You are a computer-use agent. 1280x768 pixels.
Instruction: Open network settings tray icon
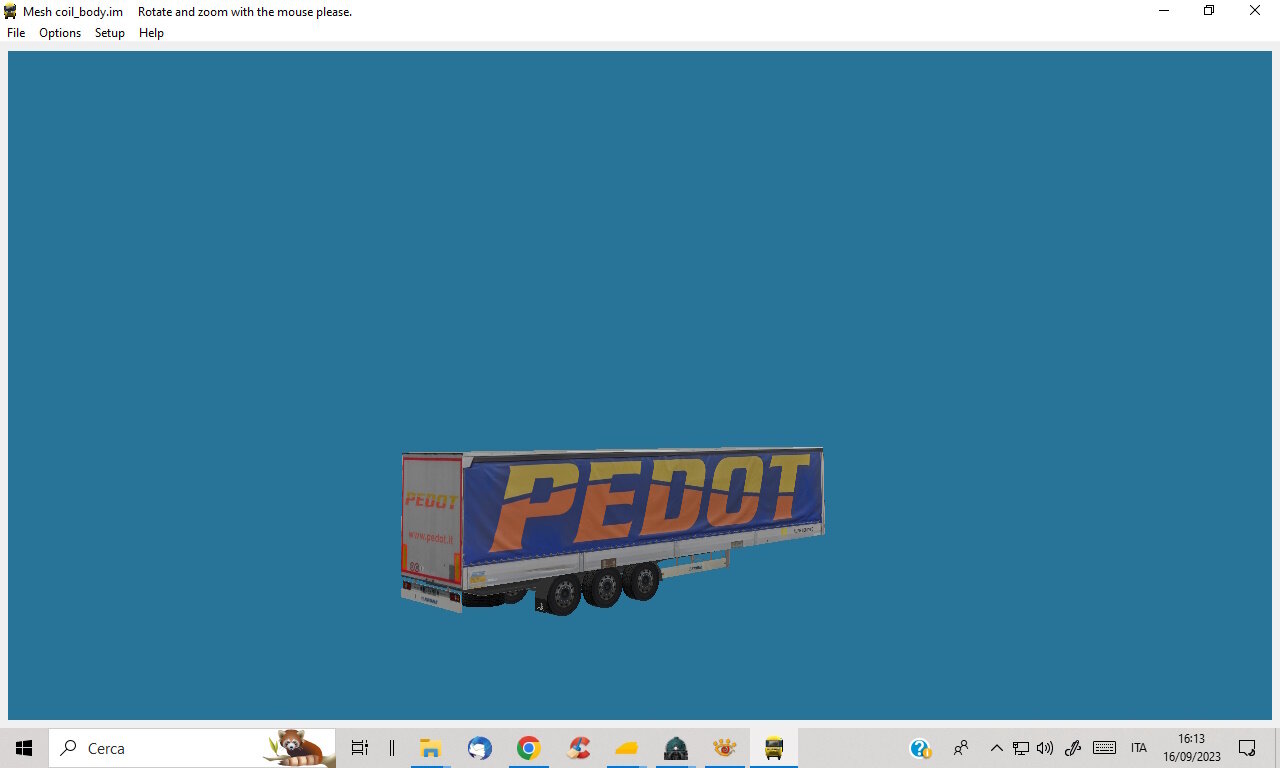(x=1021, y=748)
